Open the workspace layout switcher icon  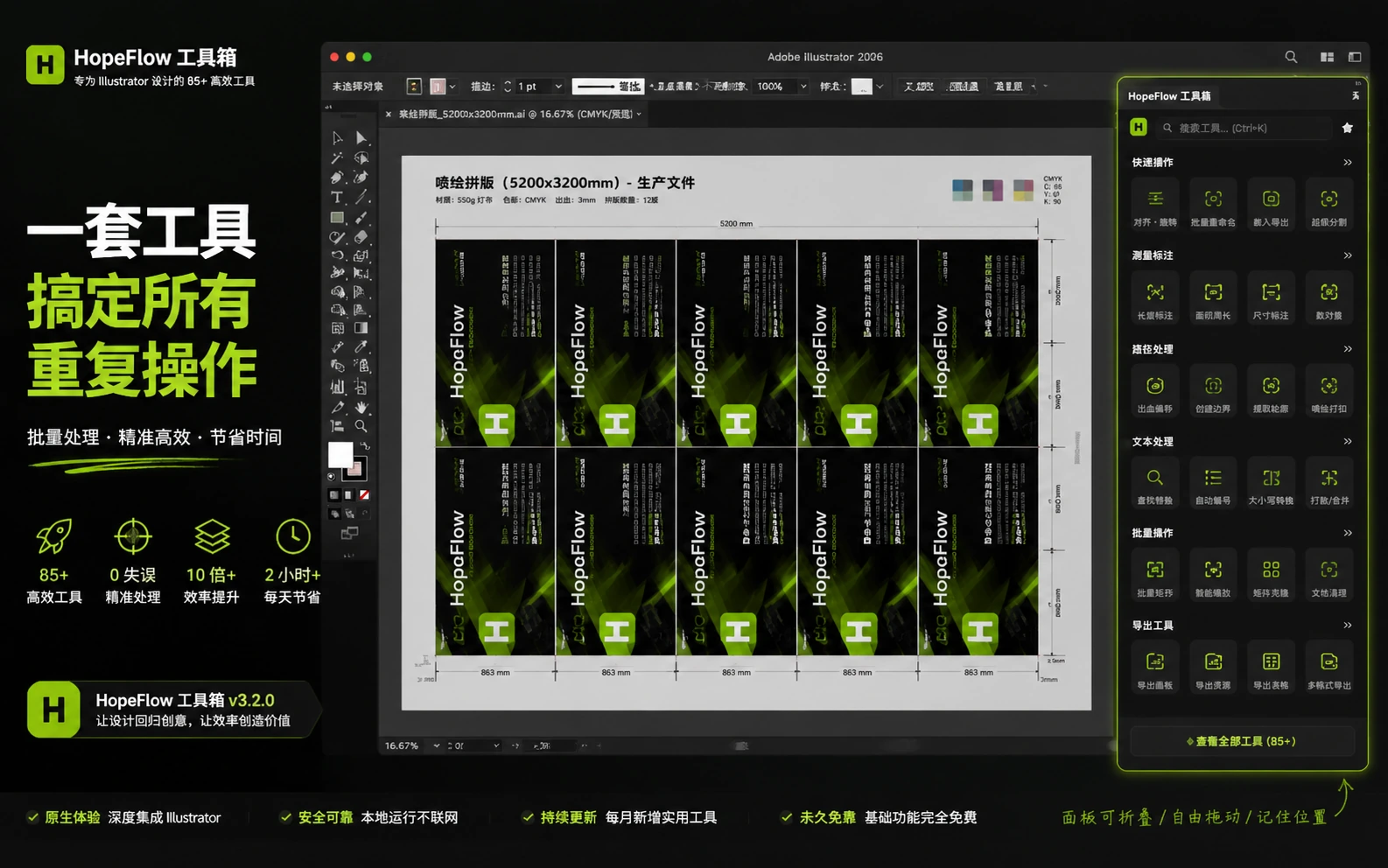pos(1327,57)
